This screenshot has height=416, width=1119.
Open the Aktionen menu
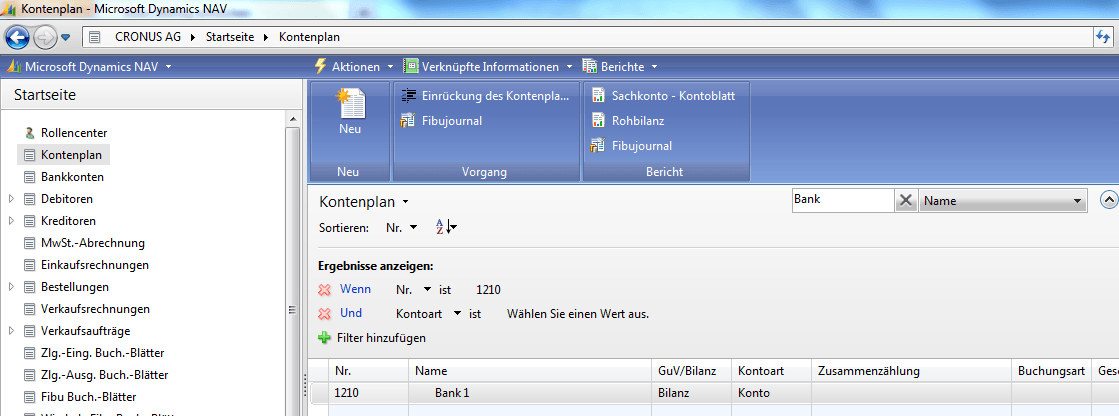(355, 67)
